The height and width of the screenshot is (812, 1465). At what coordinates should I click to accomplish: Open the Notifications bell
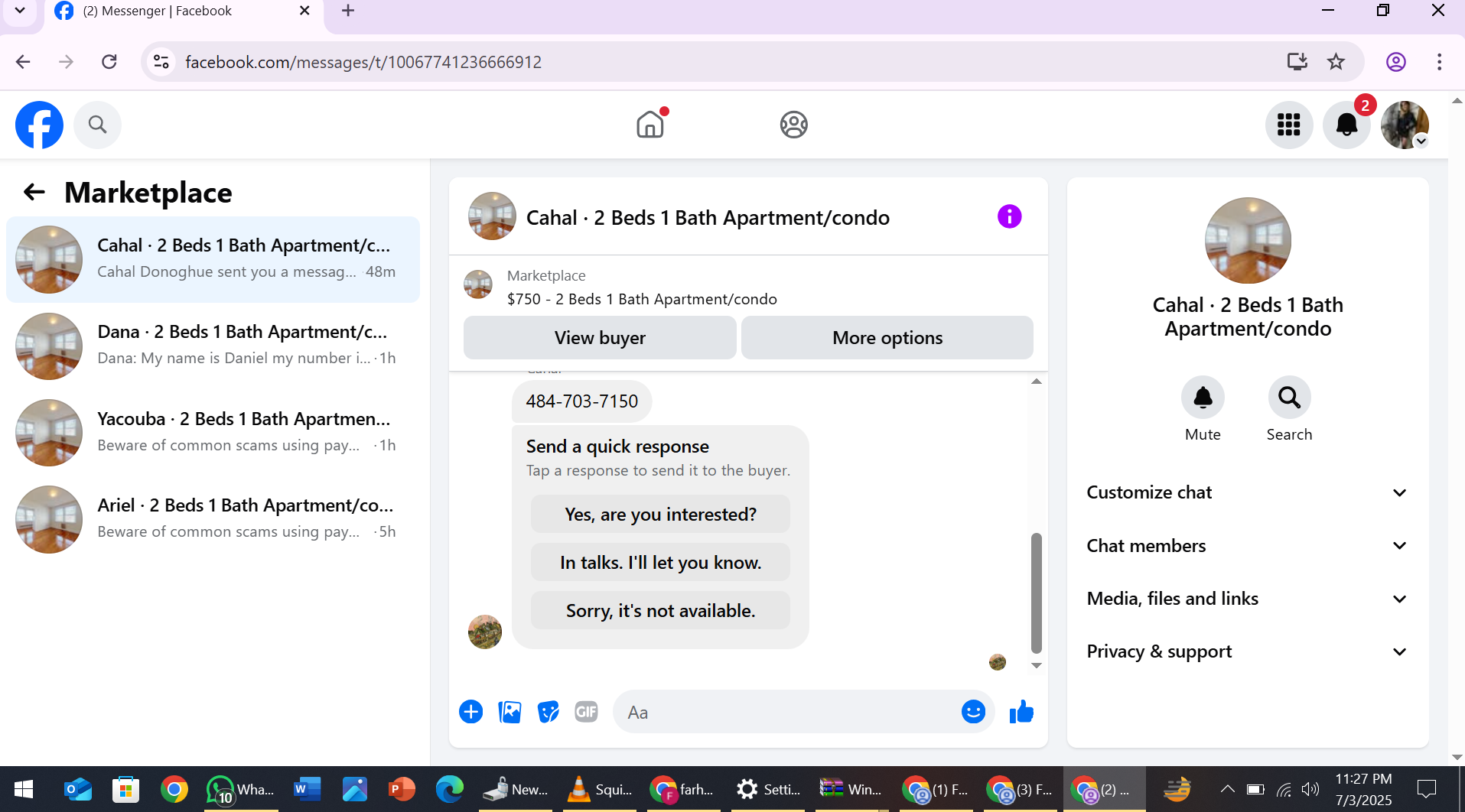coord(1347,125)
